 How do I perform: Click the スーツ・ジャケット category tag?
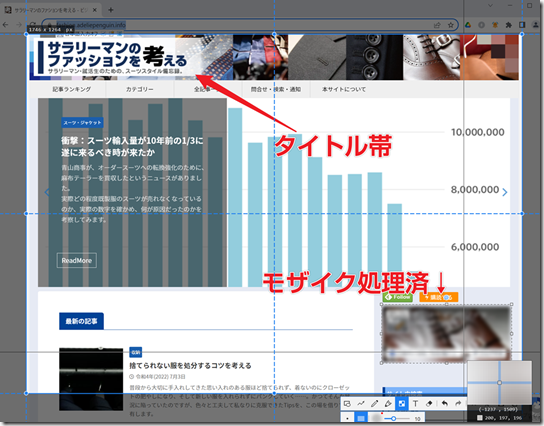82,122
